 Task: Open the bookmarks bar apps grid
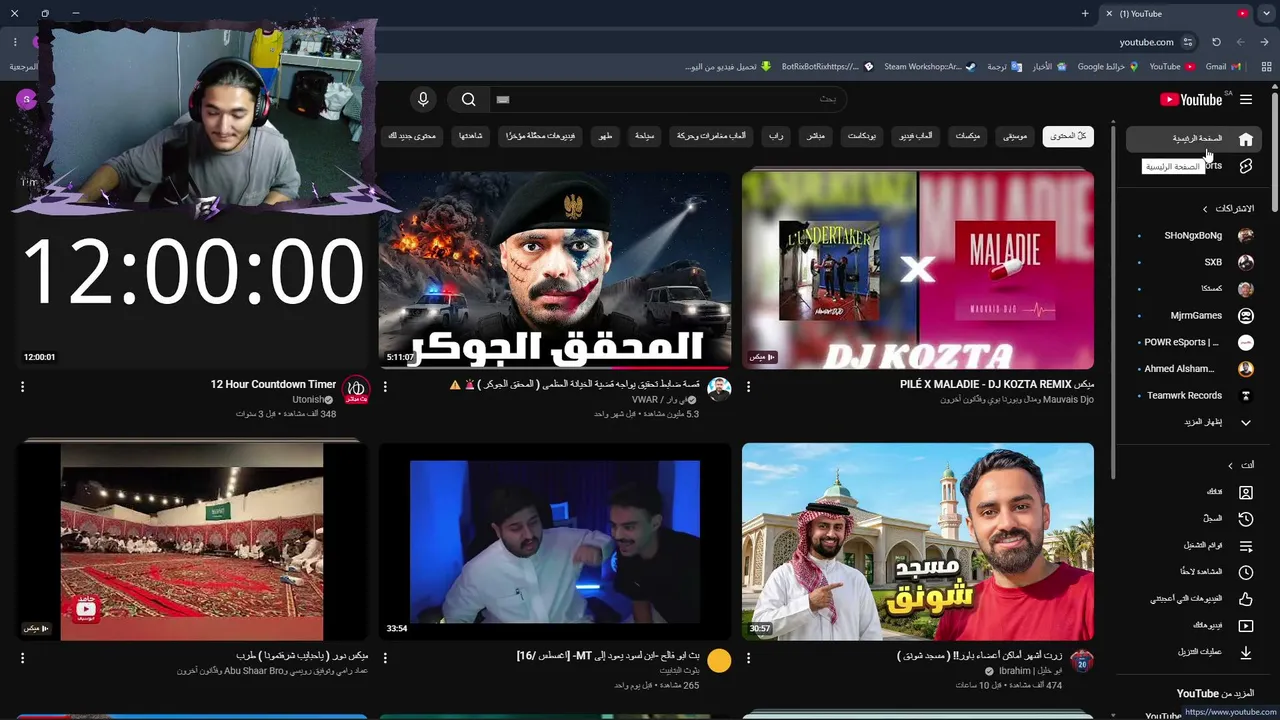pyautogui.click(x=1267, y=67)
